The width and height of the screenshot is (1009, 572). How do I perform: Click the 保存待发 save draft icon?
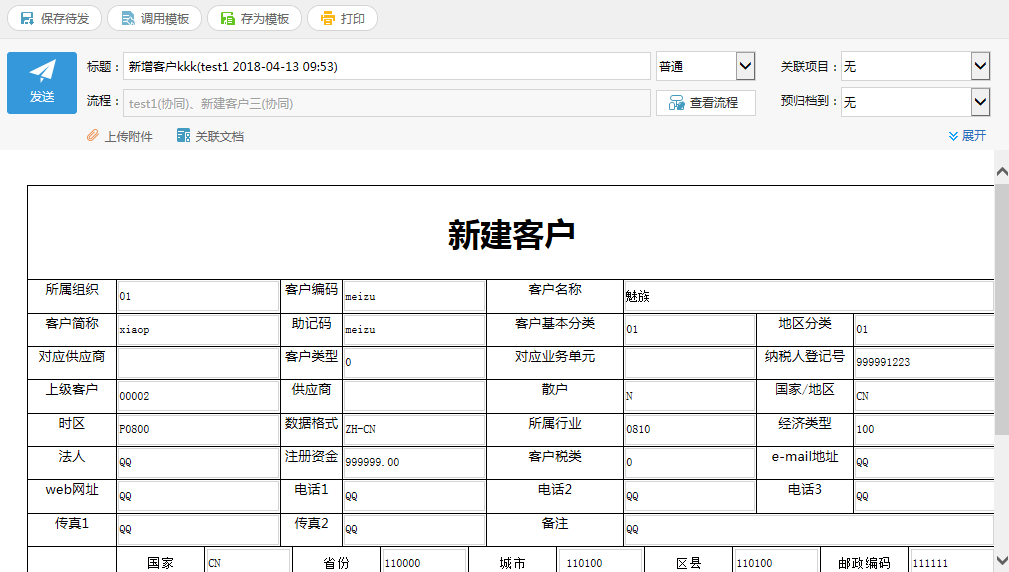pos(28,18)
